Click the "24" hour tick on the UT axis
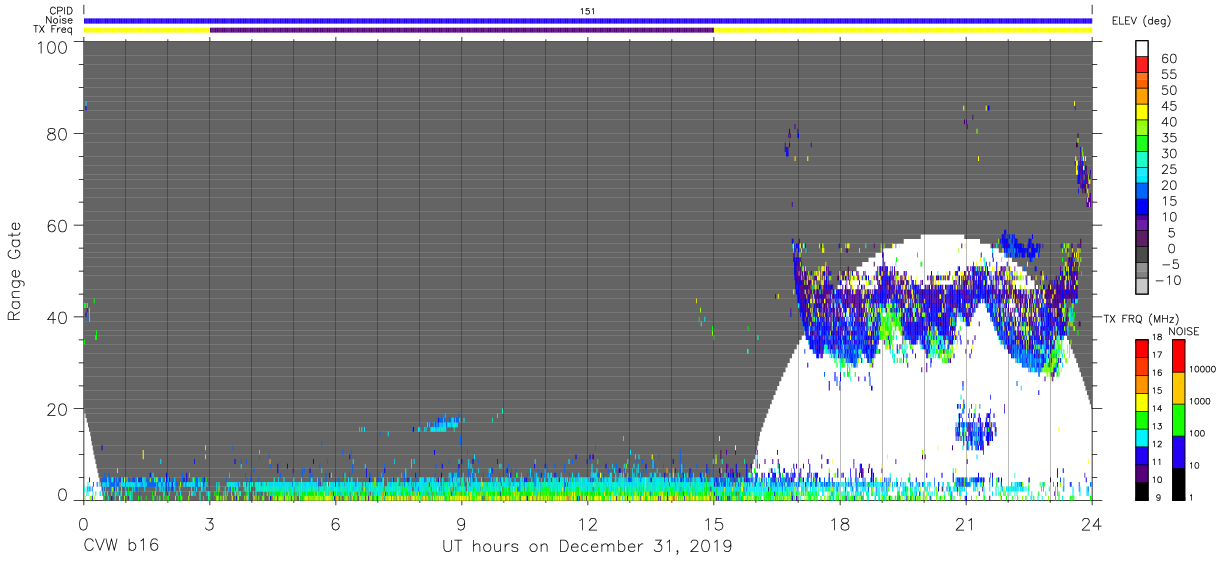 (1092, 523)
